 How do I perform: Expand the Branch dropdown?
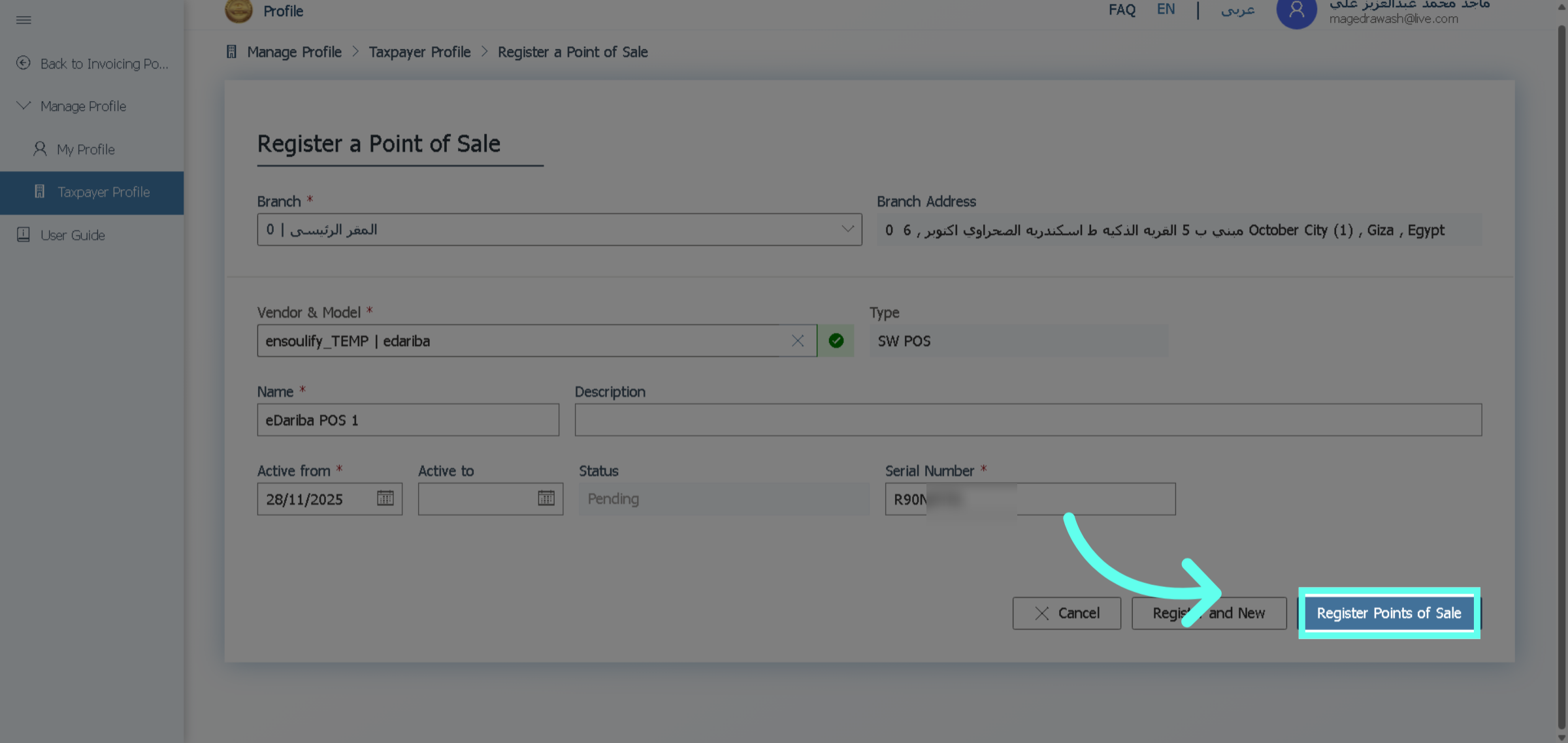point(847,229)
